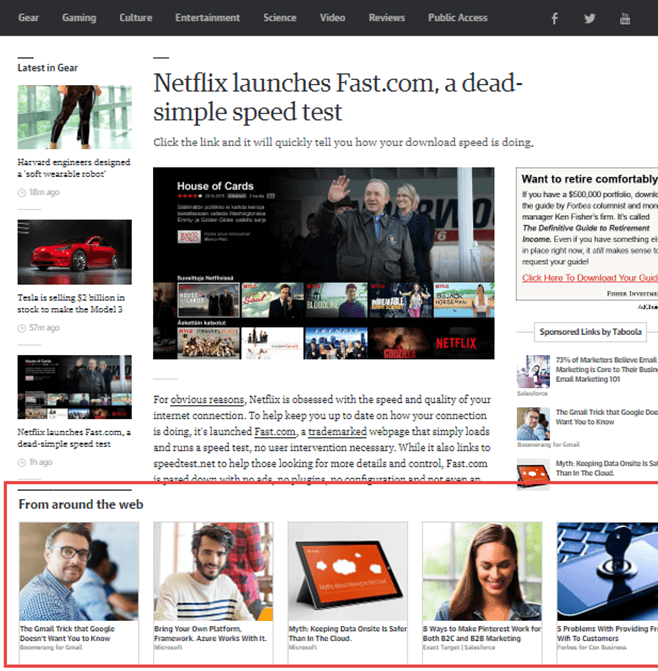Open the Twitter social icon
Viewport: 658px width, 671px height.
(x=590, y=18)
